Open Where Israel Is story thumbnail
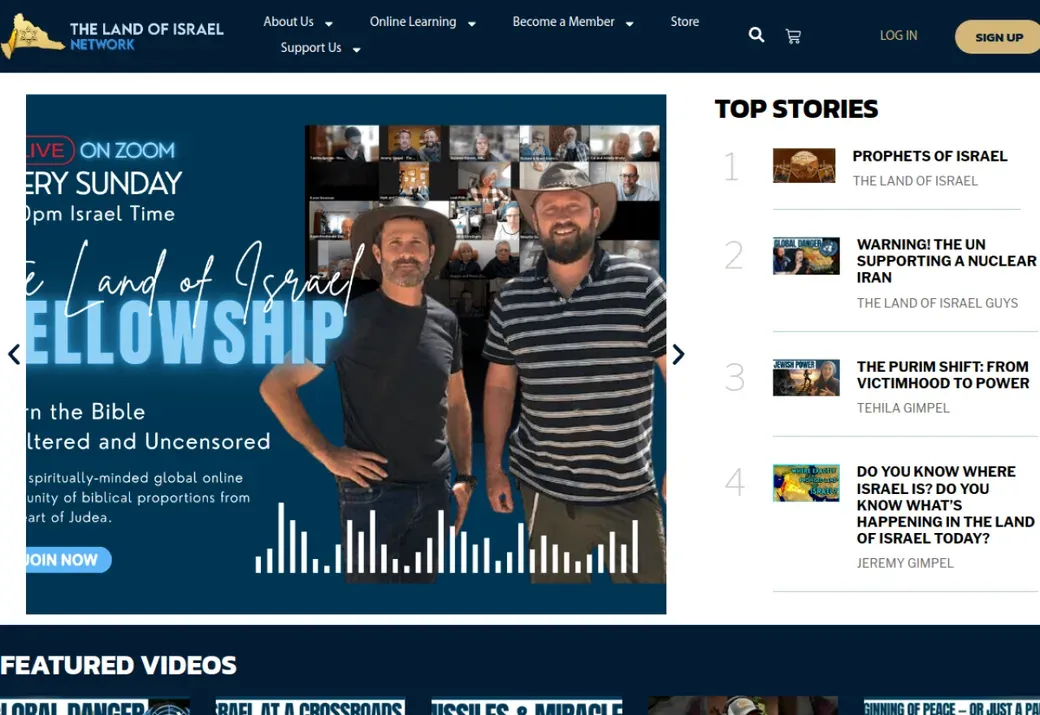Screen dimensions: 1040x715 806,483
